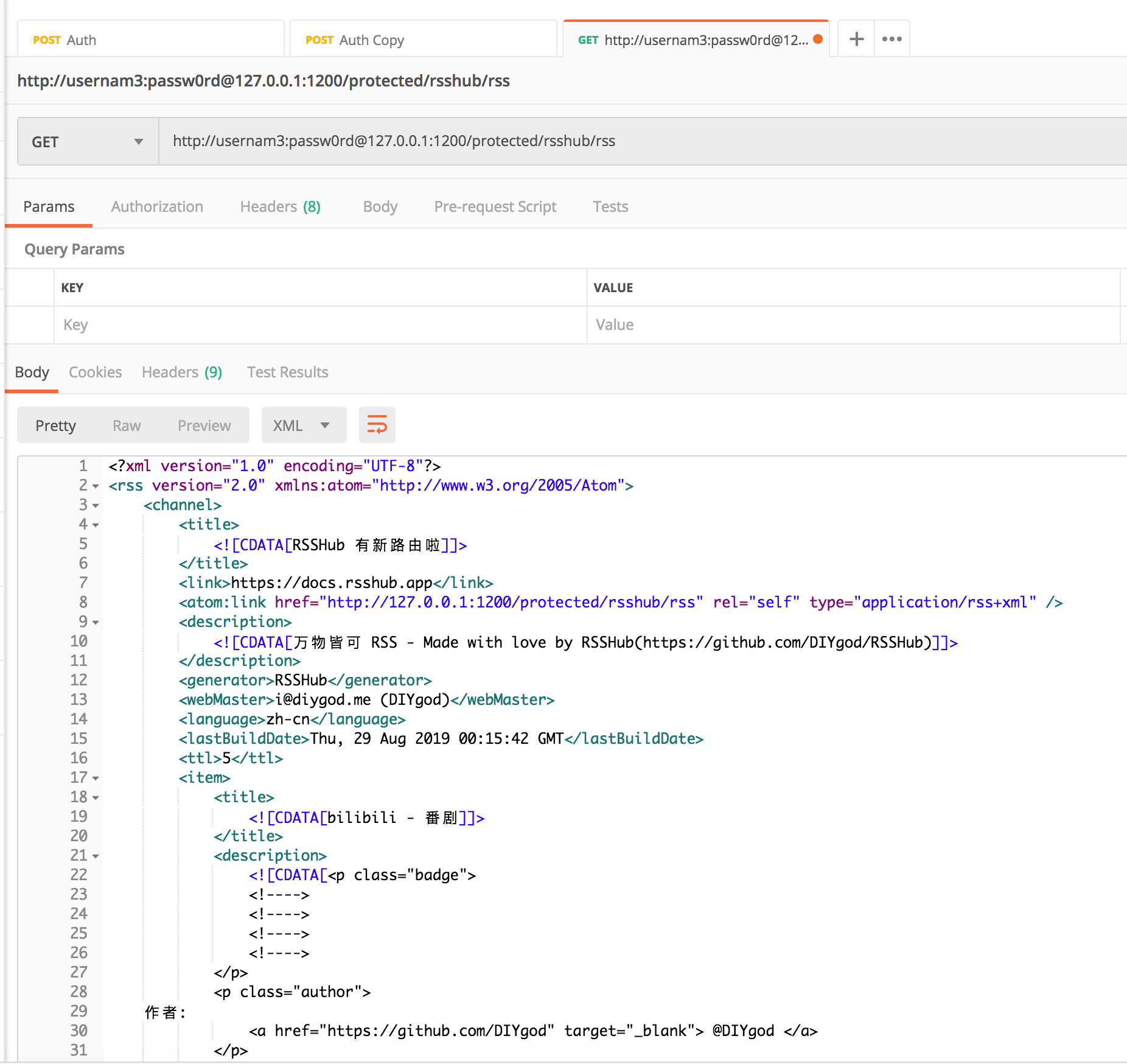Collapse the description element at line 9
The image size is (1127, 1064).
tap(96, 623)
